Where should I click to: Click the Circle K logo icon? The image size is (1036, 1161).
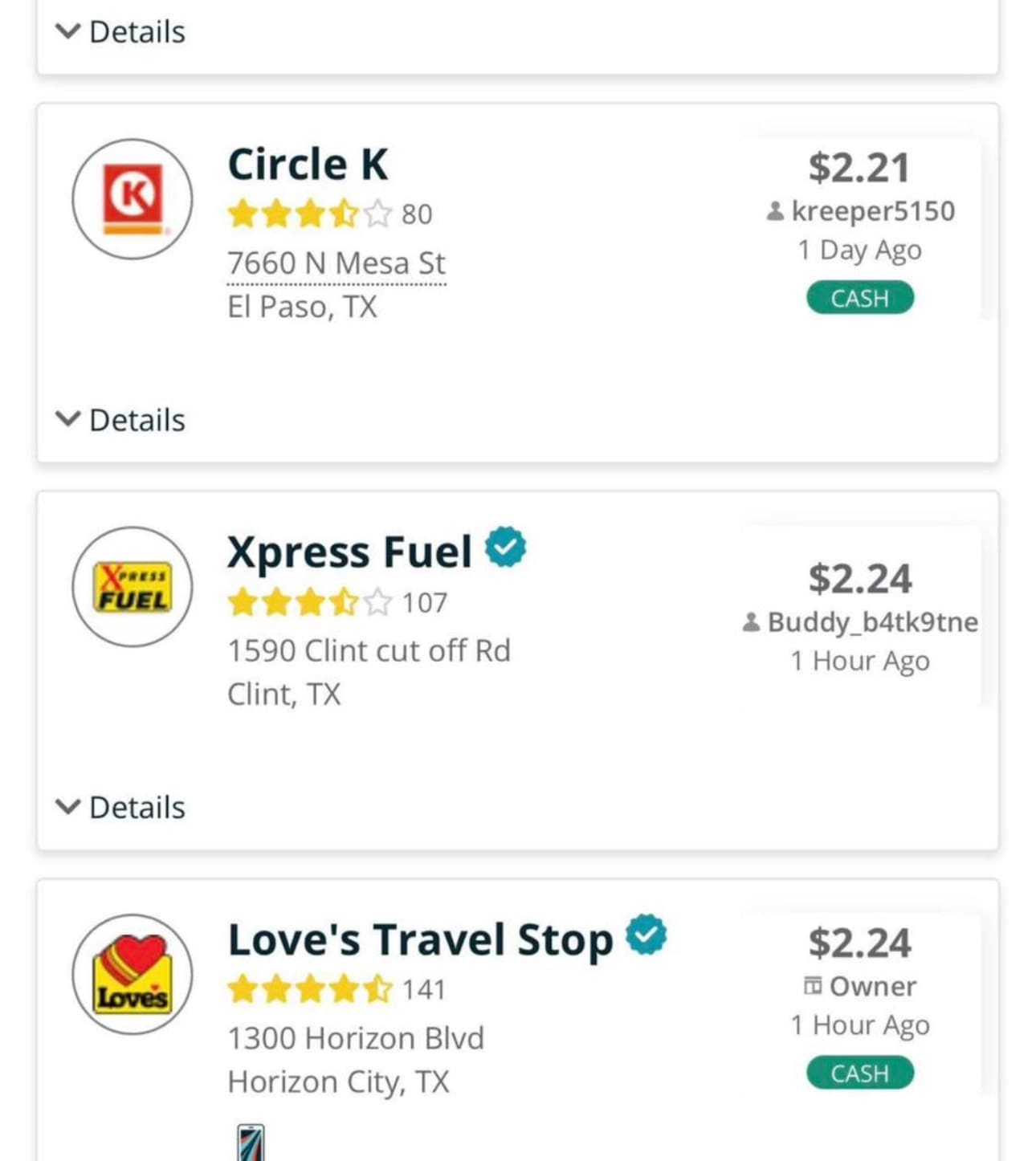point(133,199)
